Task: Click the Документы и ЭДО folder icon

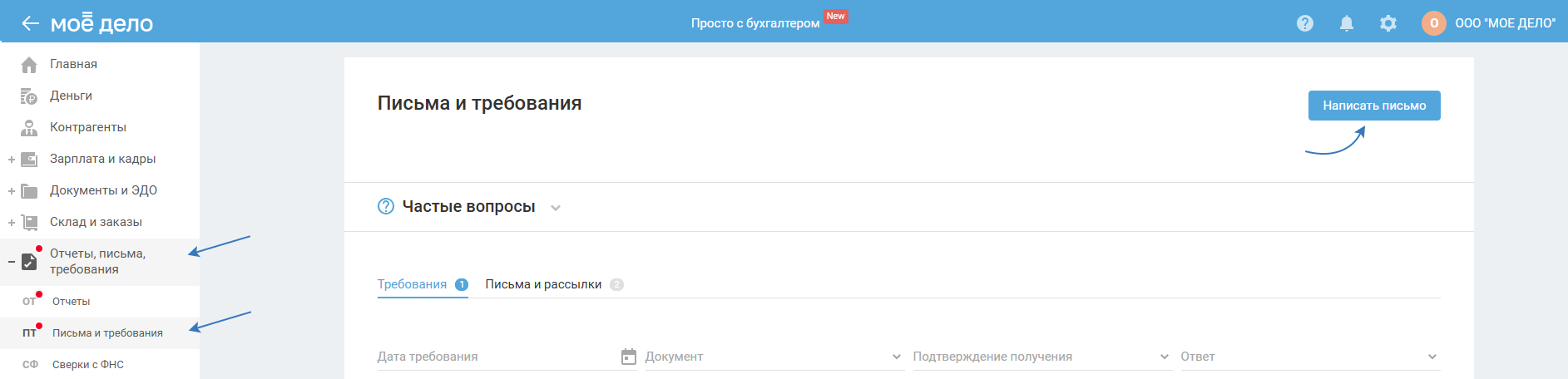Action: 29,190
